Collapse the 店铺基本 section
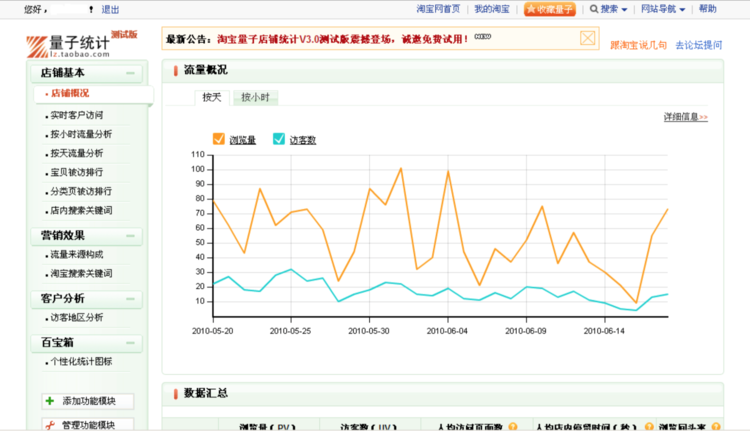This screenshot has height=431, width=750. [x=130, y=73]
